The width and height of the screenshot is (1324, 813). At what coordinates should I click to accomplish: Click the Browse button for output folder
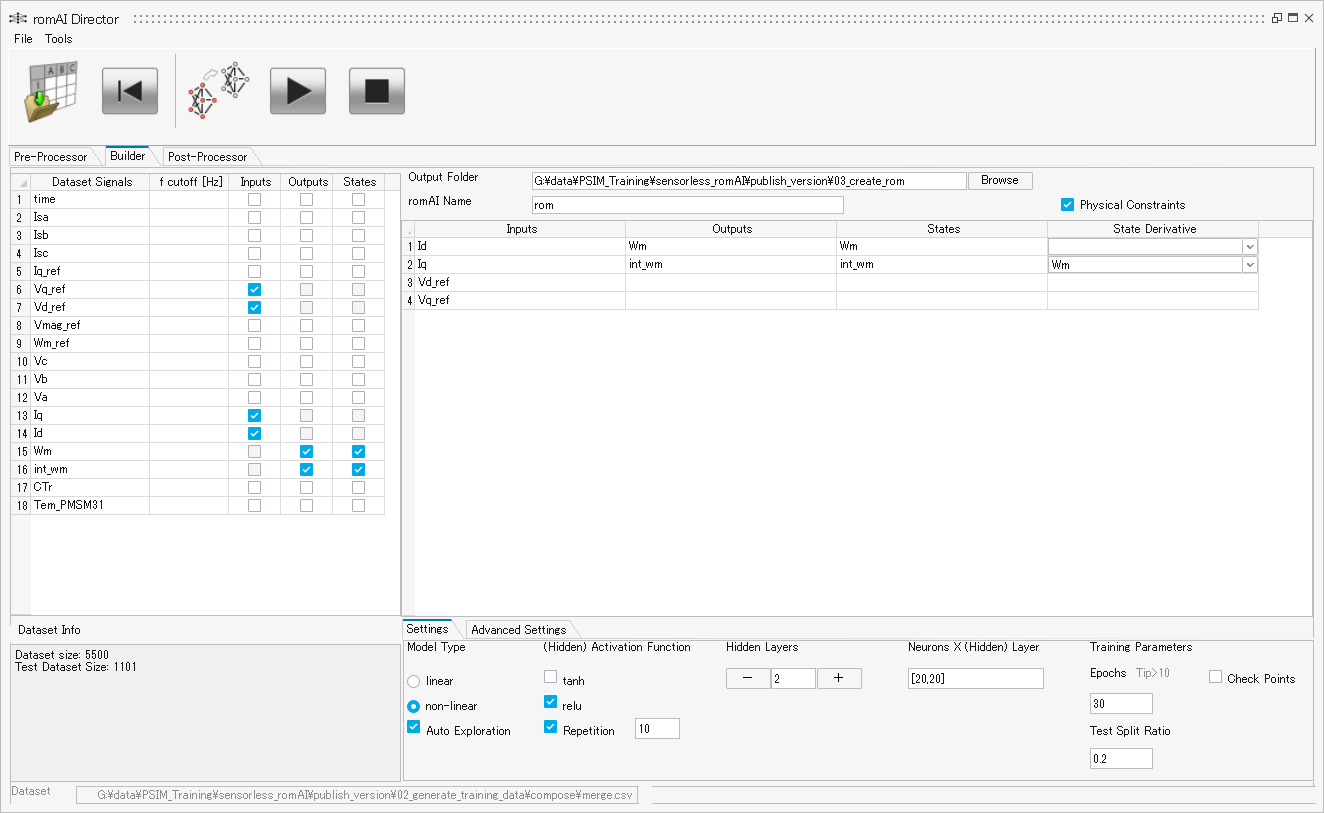pyautogui.click(x=999, y=181)
